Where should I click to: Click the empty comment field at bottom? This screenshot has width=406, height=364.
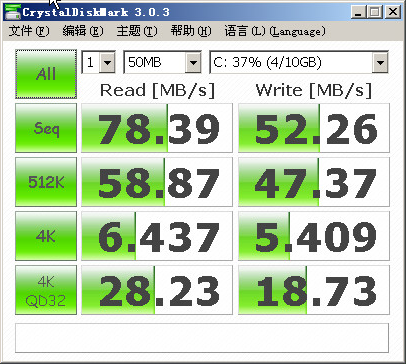click(x=202, y=338)
